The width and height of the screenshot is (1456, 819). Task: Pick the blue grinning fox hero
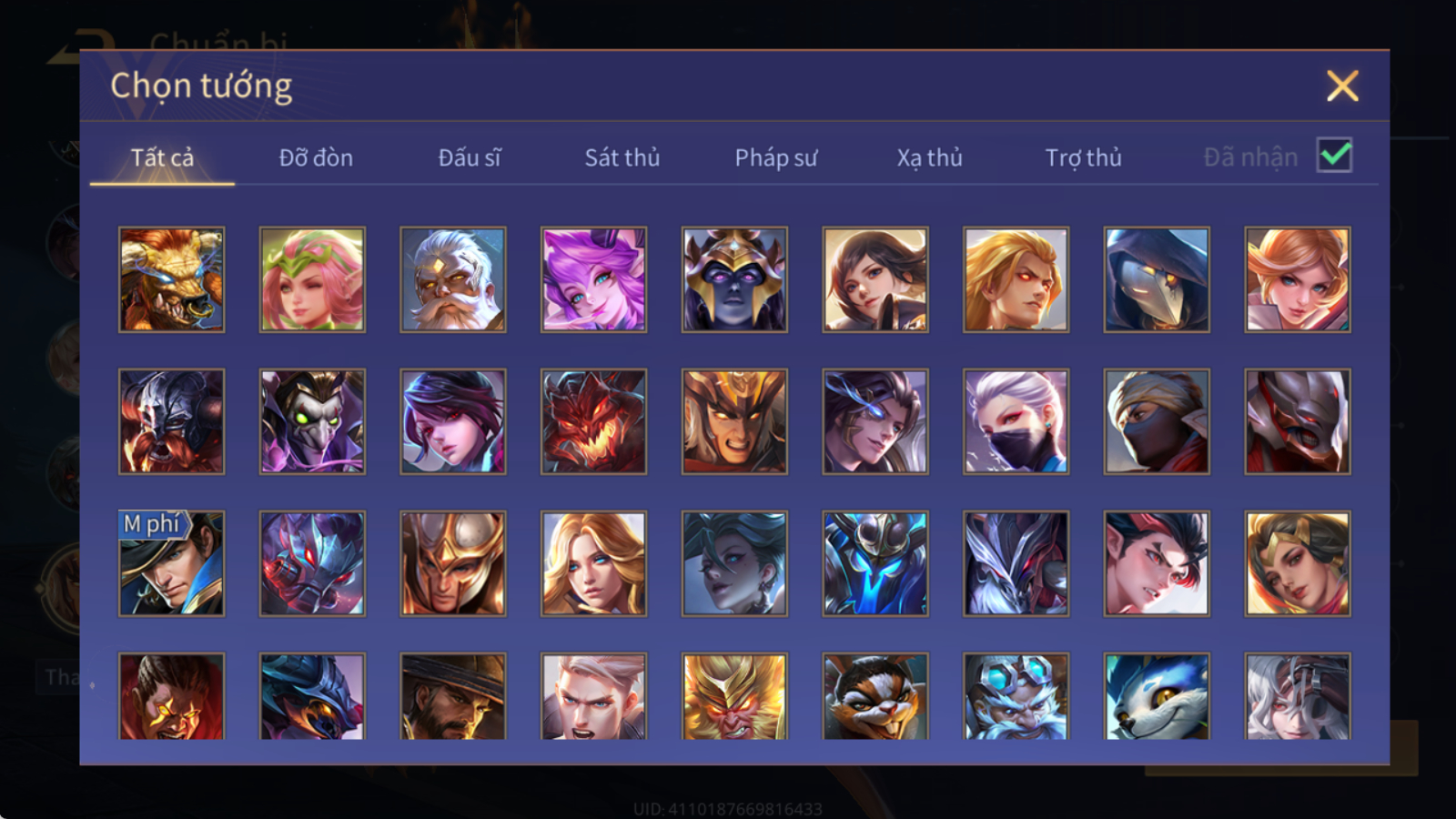pyautogui.click(x=1157, y=696)
